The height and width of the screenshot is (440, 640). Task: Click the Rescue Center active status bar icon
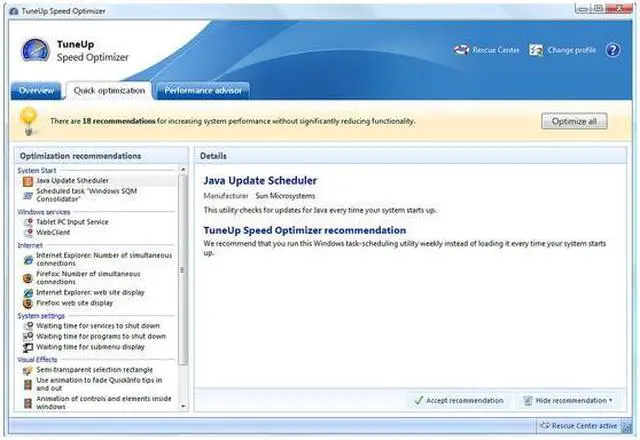[x=545, y=426]
